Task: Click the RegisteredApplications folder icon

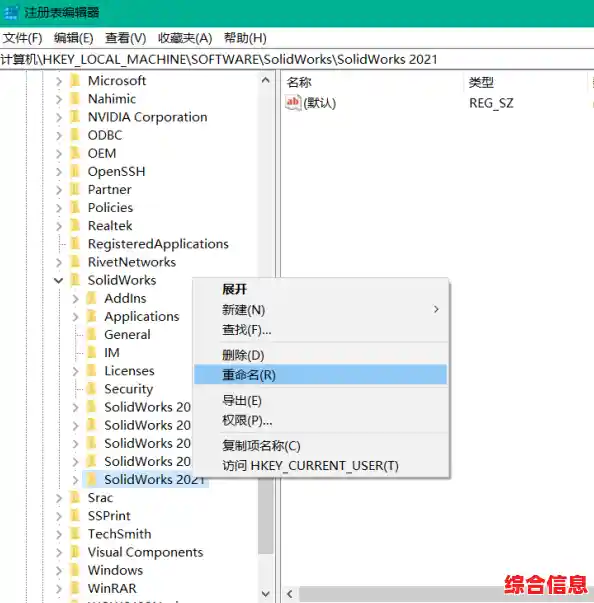Action: pyautogui.click(x=75, y=244)
